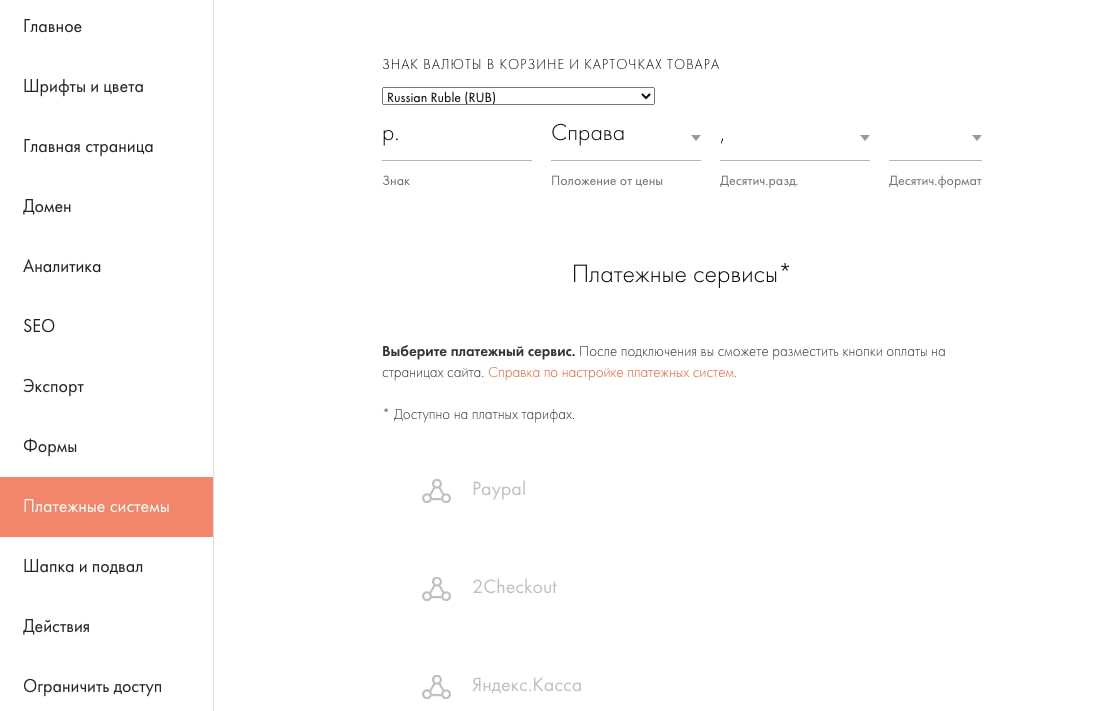Select the Яндекс.Касса service label
Viewport: 1107px width, 711px height.
527,686
